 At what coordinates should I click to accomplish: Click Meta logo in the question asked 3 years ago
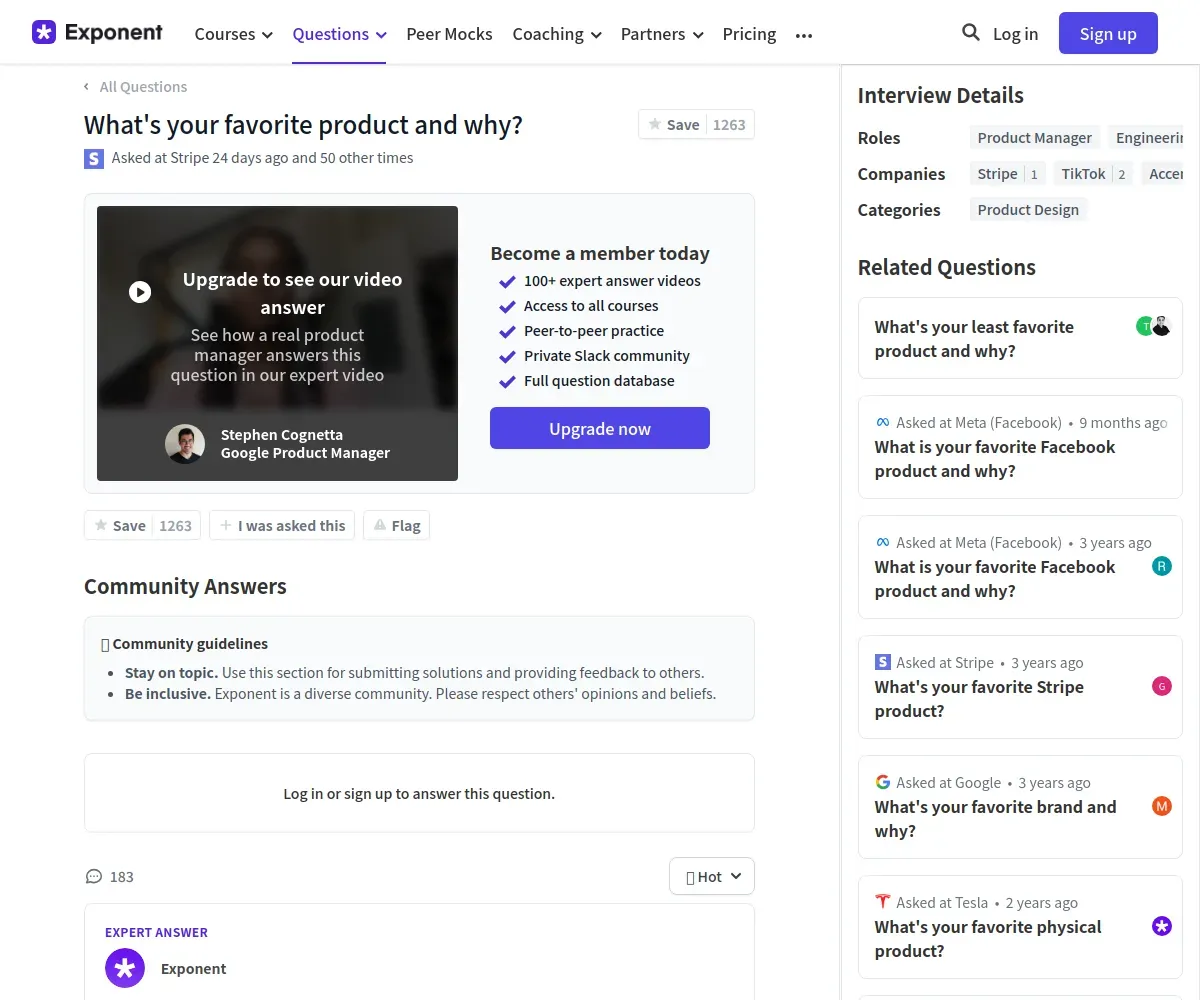pyautogui.click(x=883, y=542)
